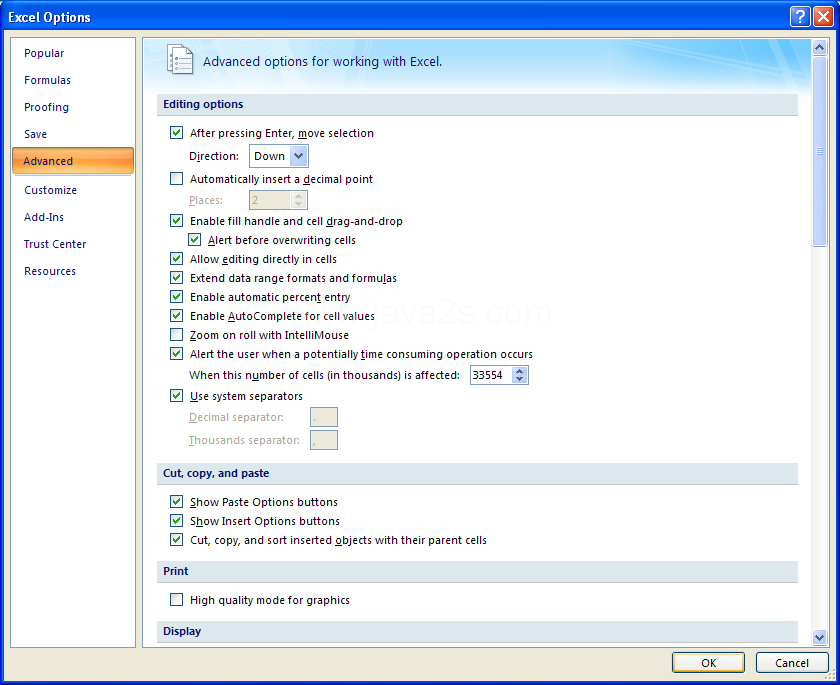The image size is (840, 685).
Task: Toggle After pressing Enter, move selection
Action: (x=176, y=133)
